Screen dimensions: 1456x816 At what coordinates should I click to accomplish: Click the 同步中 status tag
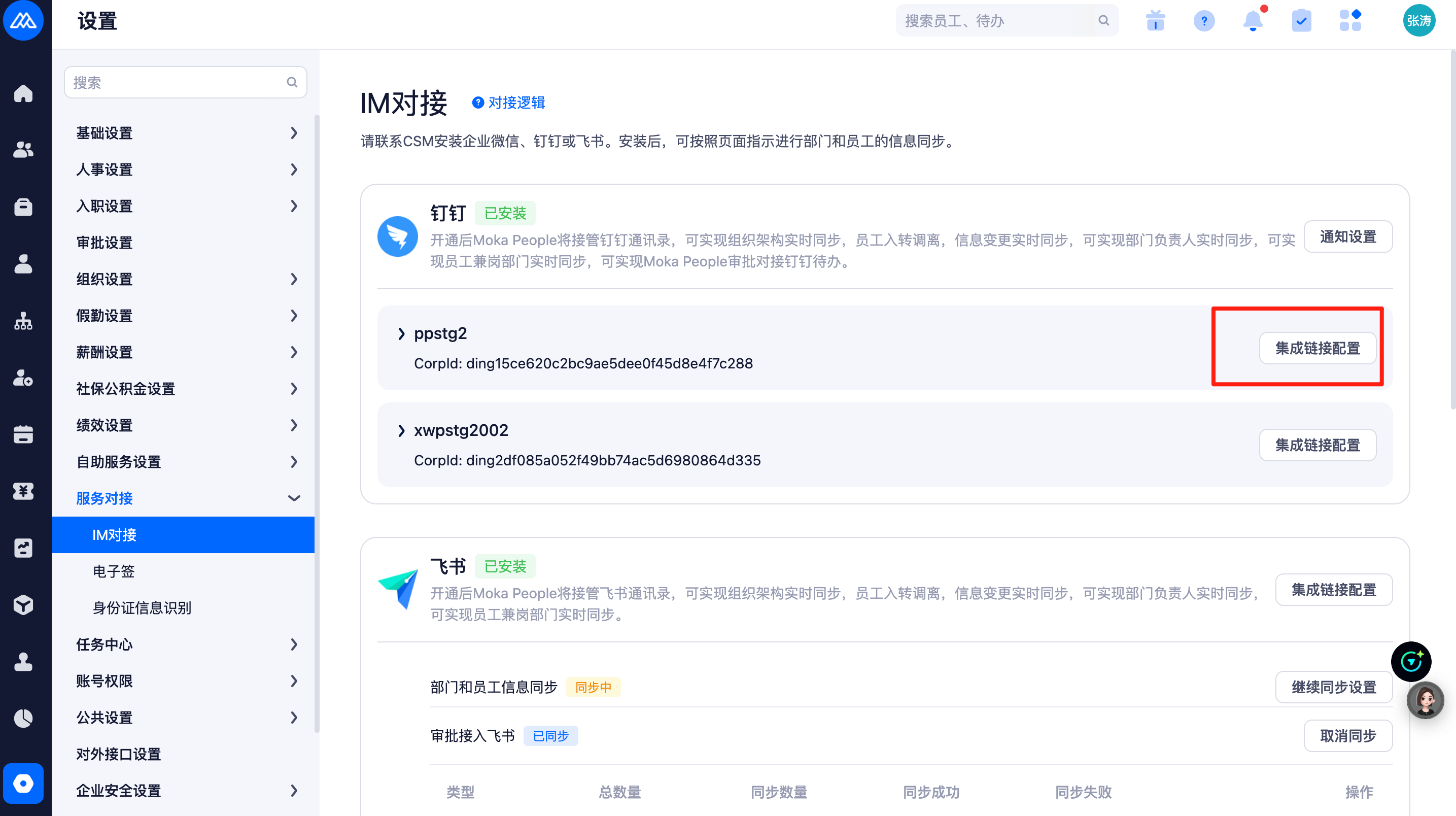pos(593,687)
